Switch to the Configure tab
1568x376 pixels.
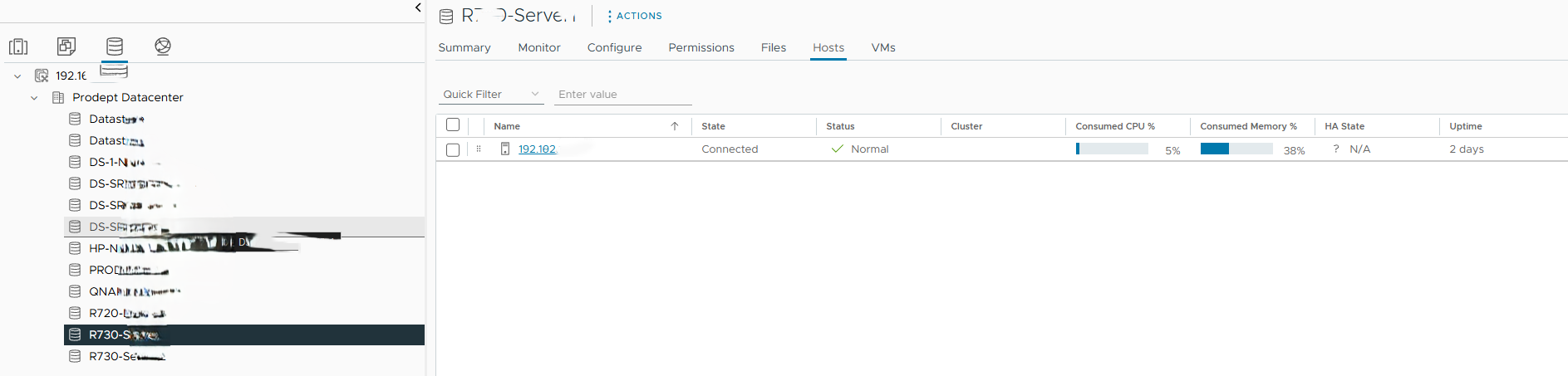[614, 48]
